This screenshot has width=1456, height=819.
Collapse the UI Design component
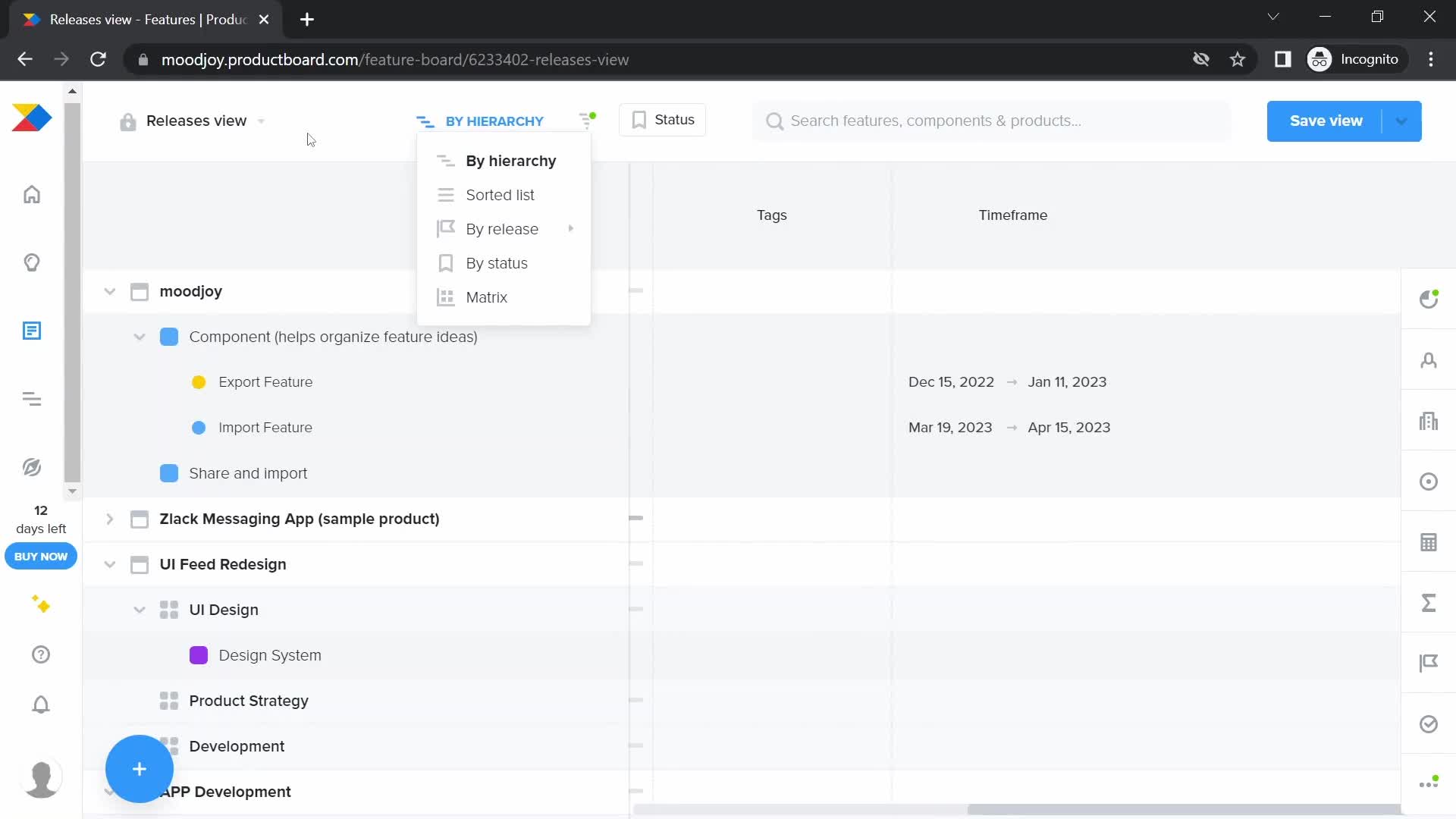[140, 610]
